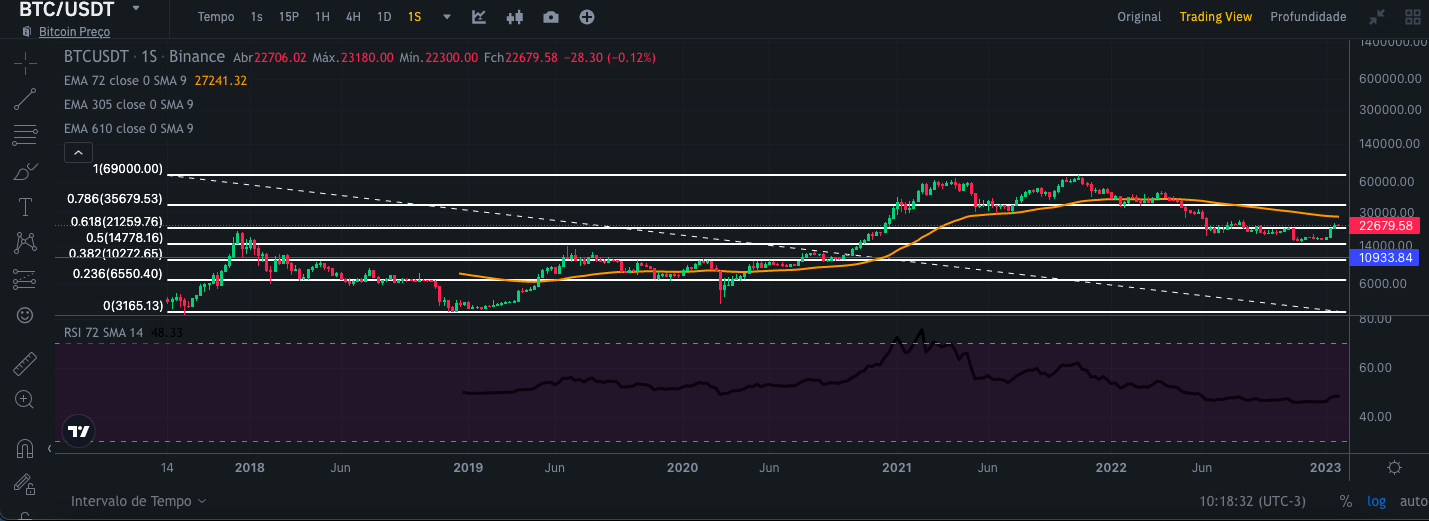The image size is (1429, 521).
Task: Collapse the left drawing toolbar
Action: point(50,449)
